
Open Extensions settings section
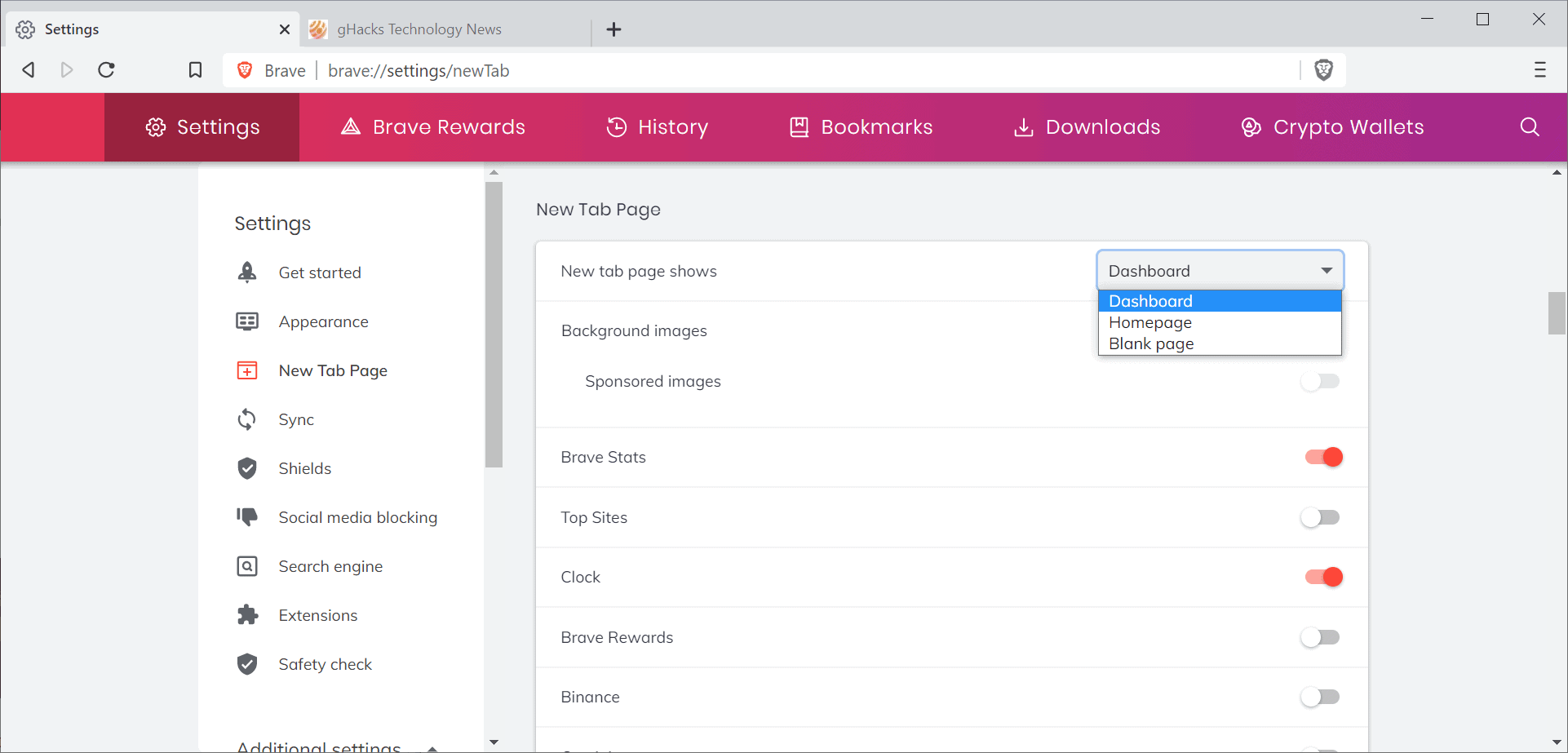[x=317, y=615]
